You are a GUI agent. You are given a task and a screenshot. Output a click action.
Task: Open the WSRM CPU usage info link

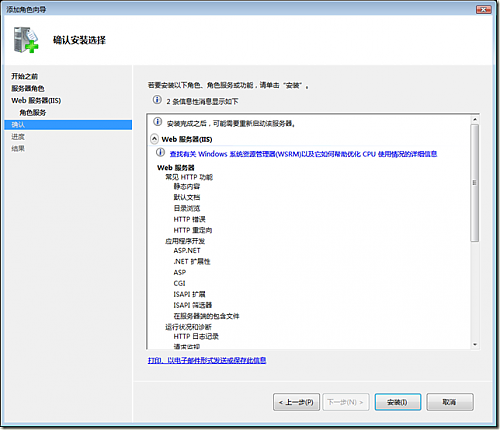coord(303,154)
